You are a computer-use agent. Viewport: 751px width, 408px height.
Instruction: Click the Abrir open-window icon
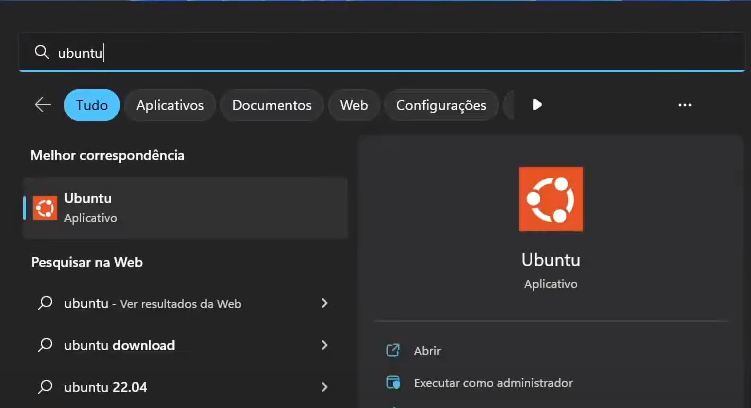pyautogui.click(x=393, y=351)
